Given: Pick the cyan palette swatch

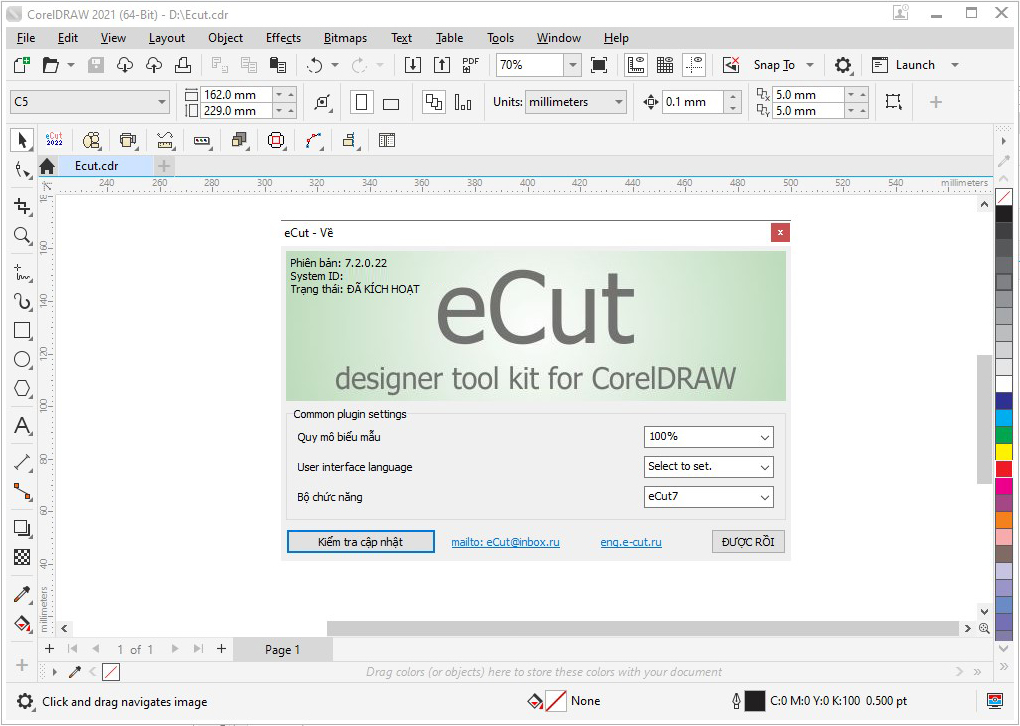Looking at the screenshot, I should click(x=1004, y=418).
